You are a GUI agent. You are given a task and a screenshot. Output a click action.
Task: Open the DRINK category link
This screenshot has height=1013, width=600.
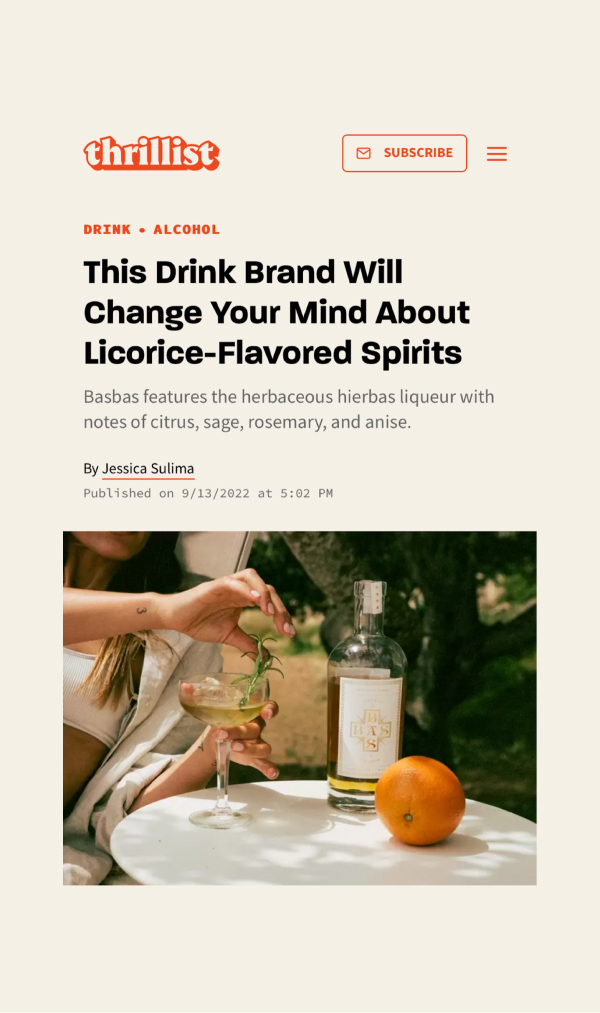coord(107,229)
